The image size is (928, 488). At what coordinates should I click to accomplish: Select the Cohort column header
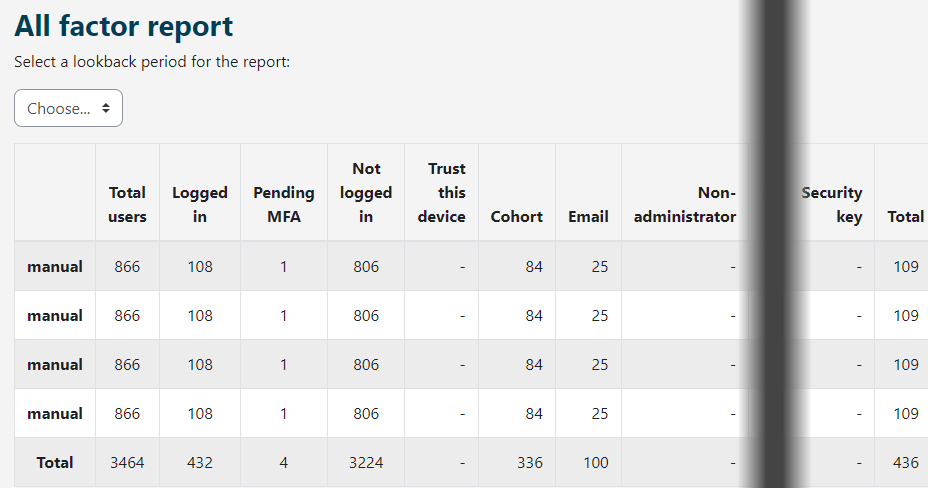516,216
